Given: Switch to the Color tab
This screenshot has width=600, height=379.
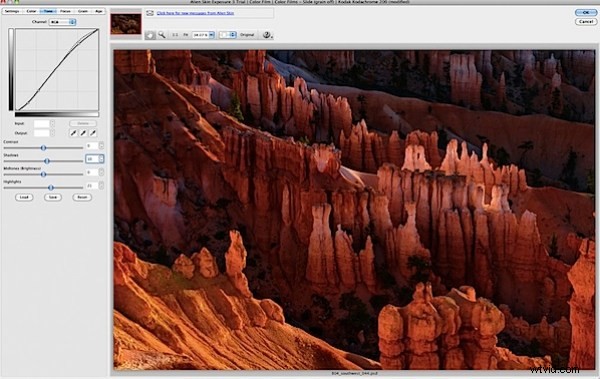Looking at the screenshot, I should point(31,11).
